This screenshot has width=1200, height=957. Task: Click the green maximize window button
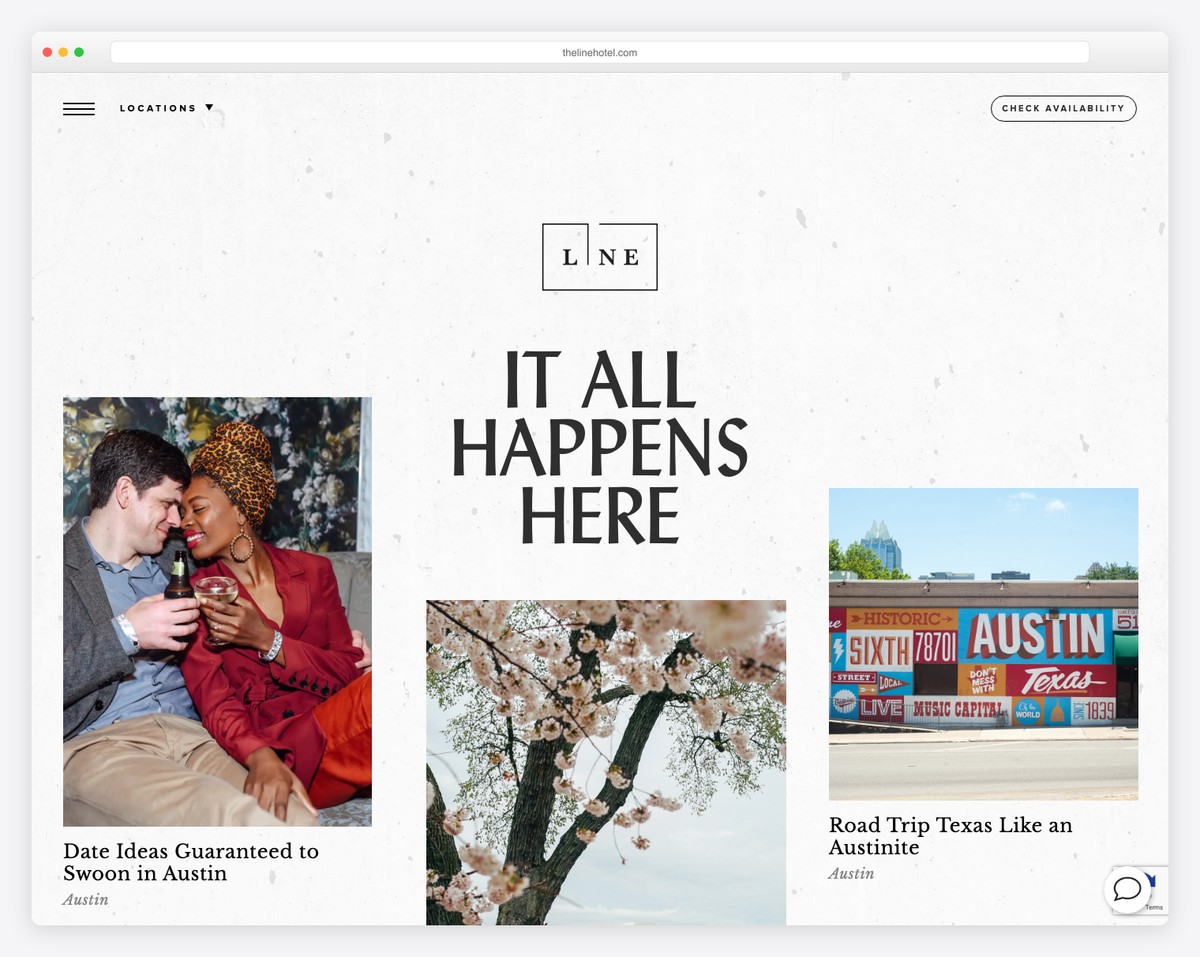click(x=79, y=52)
